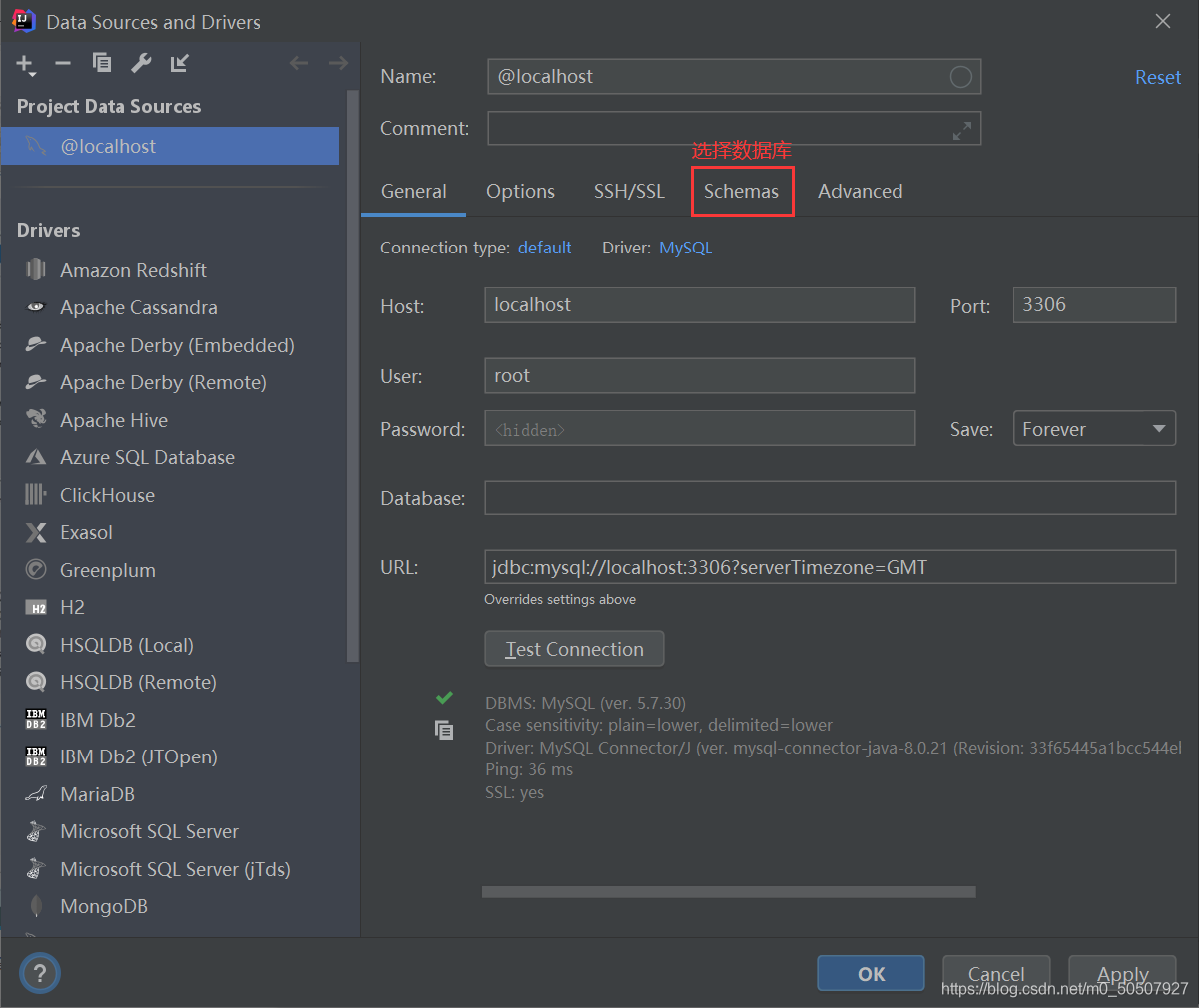Click the HSQLDB (Local) icon
This screenshot has height=1008, width=1199.
point(36,644)
